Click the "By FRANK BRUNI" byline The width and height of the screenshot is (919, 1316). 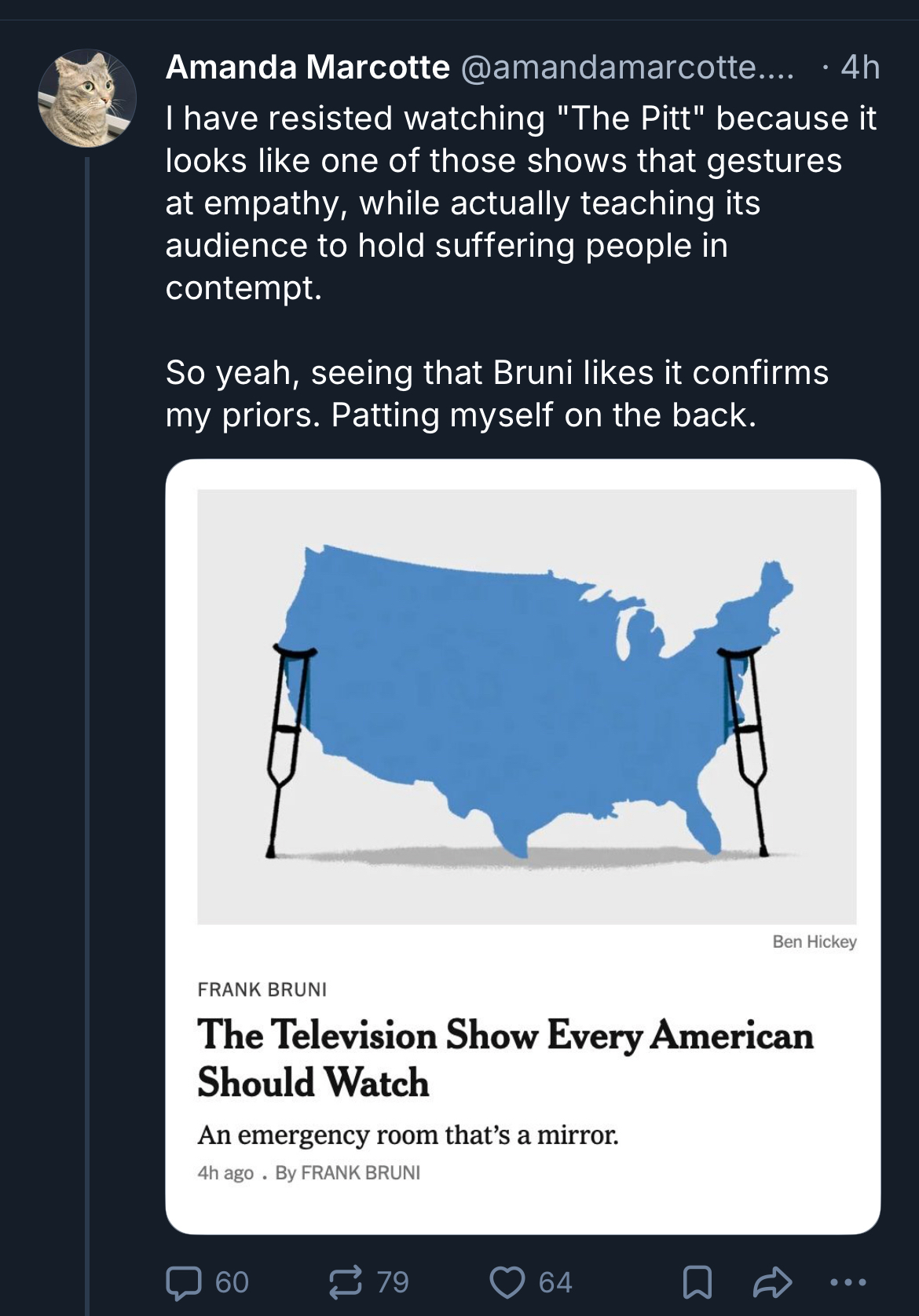(348, 1172)
